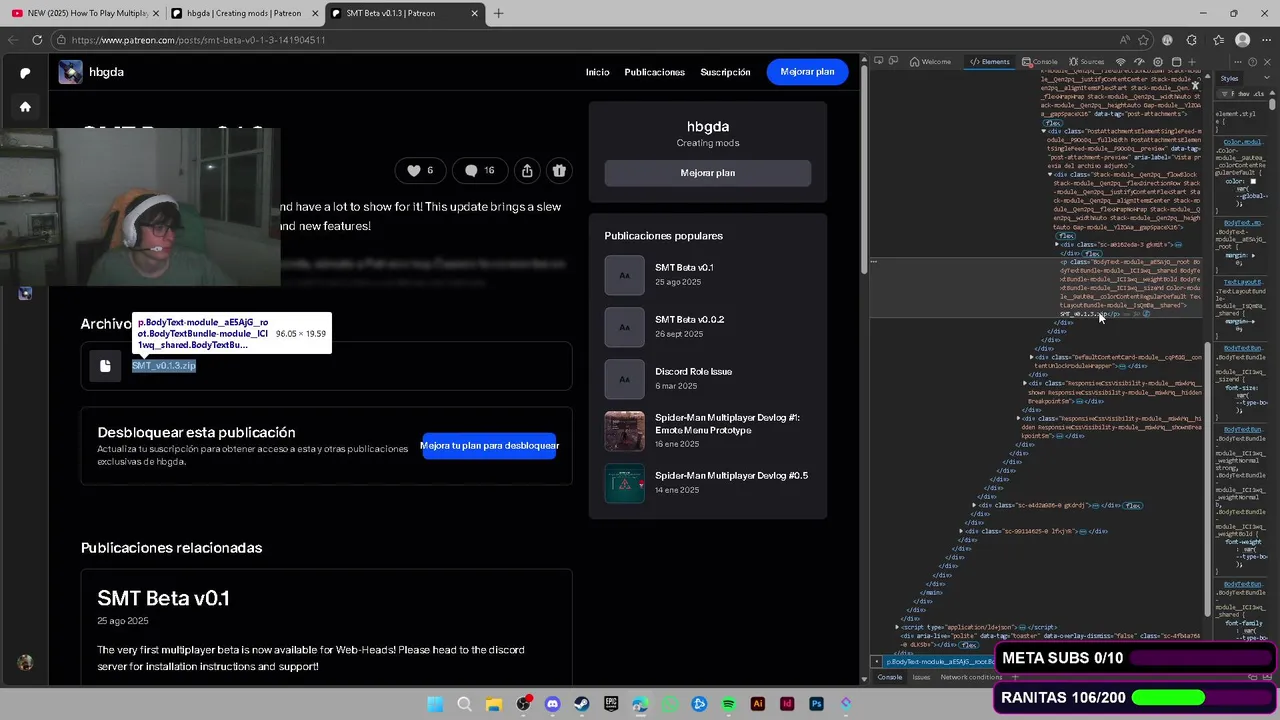Screen dimensions: 1280x720
Task: Toggle the .cls class editor in Styles
Action: [1257, 93]
